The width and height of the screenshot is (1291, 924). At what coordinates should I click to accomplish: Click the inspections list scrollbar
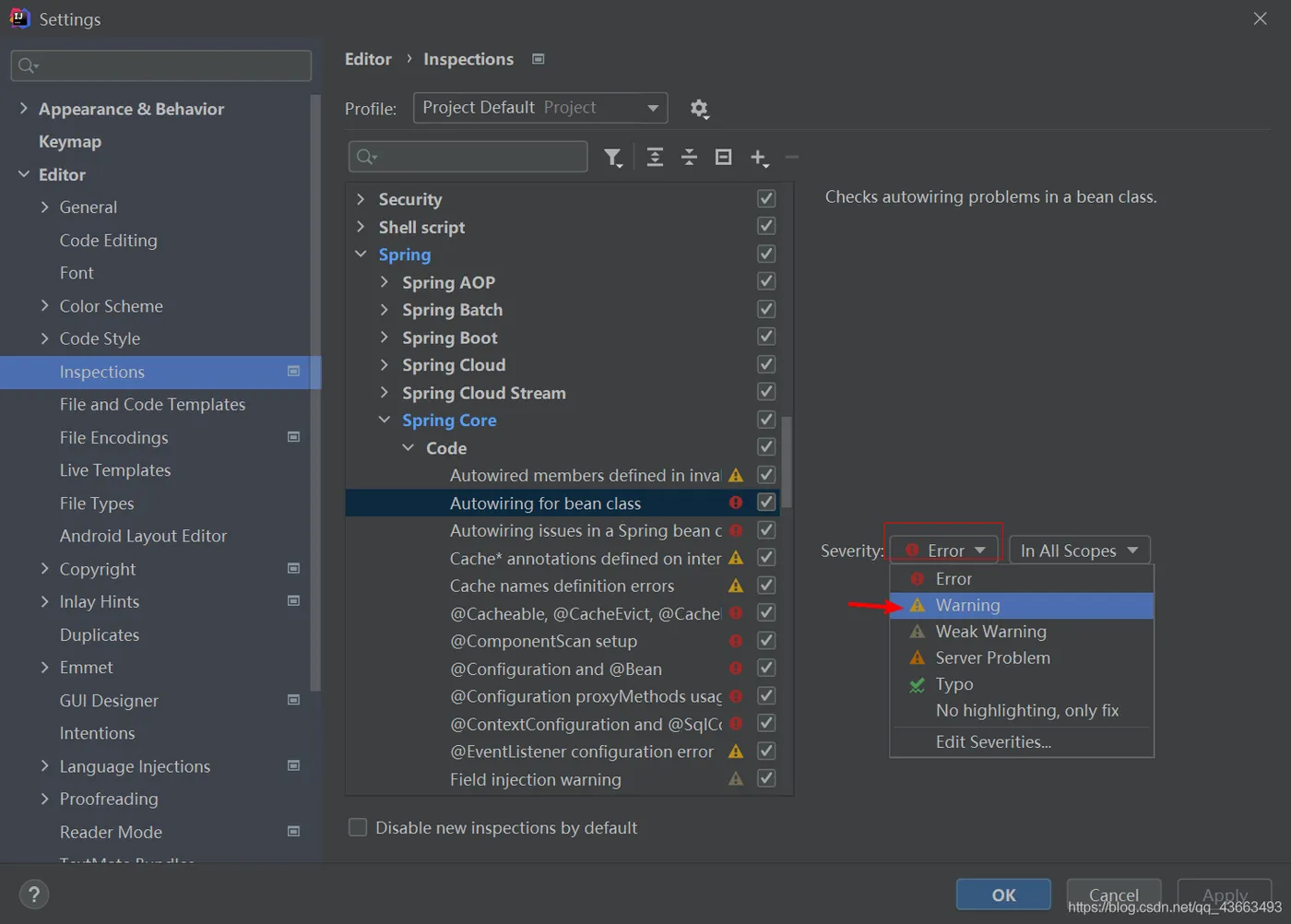tap(787, 461)
